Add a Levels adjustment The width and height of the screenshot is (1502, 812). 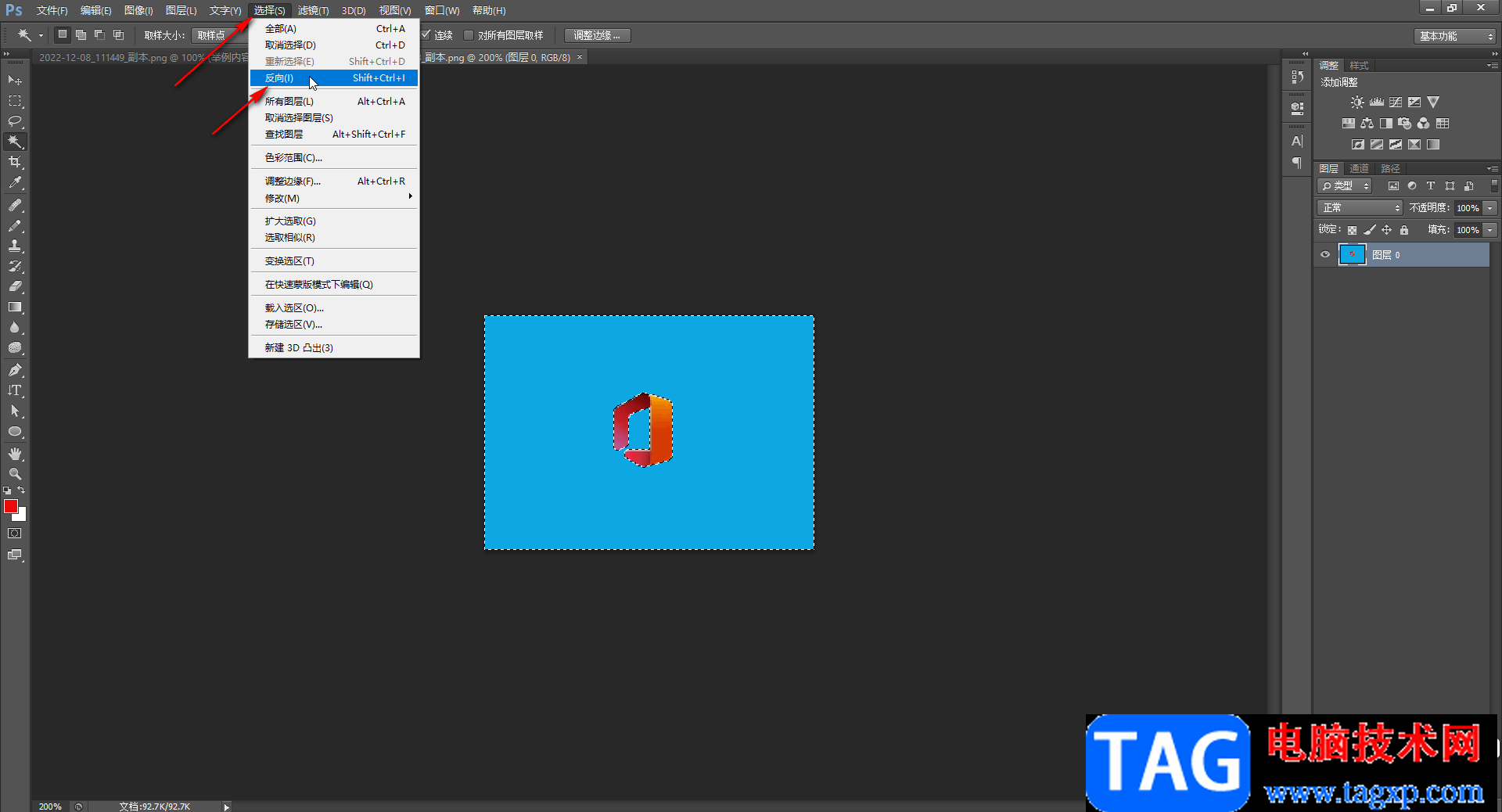coord(1377,102)
